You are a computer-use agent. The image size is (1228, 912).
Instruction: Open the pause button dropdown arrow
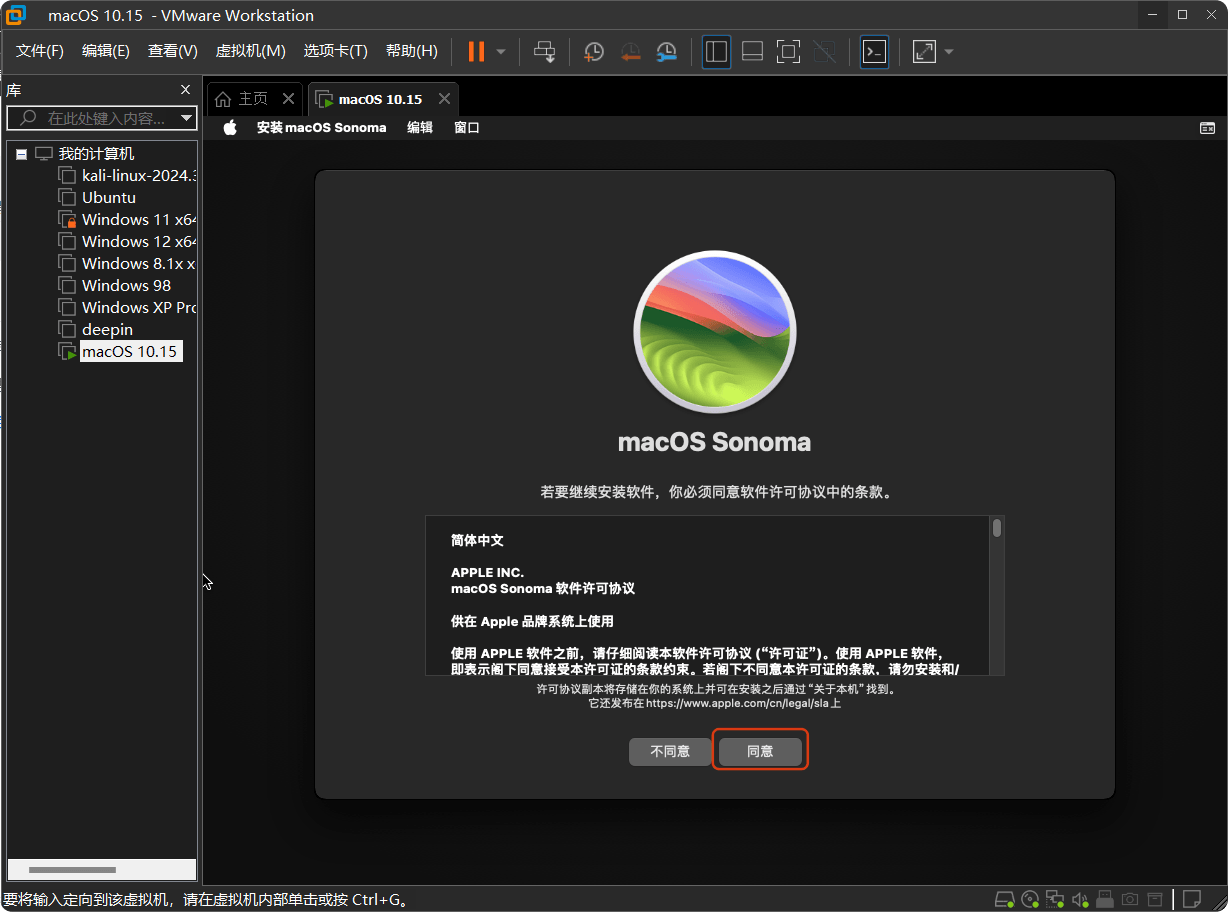[500, 51]
